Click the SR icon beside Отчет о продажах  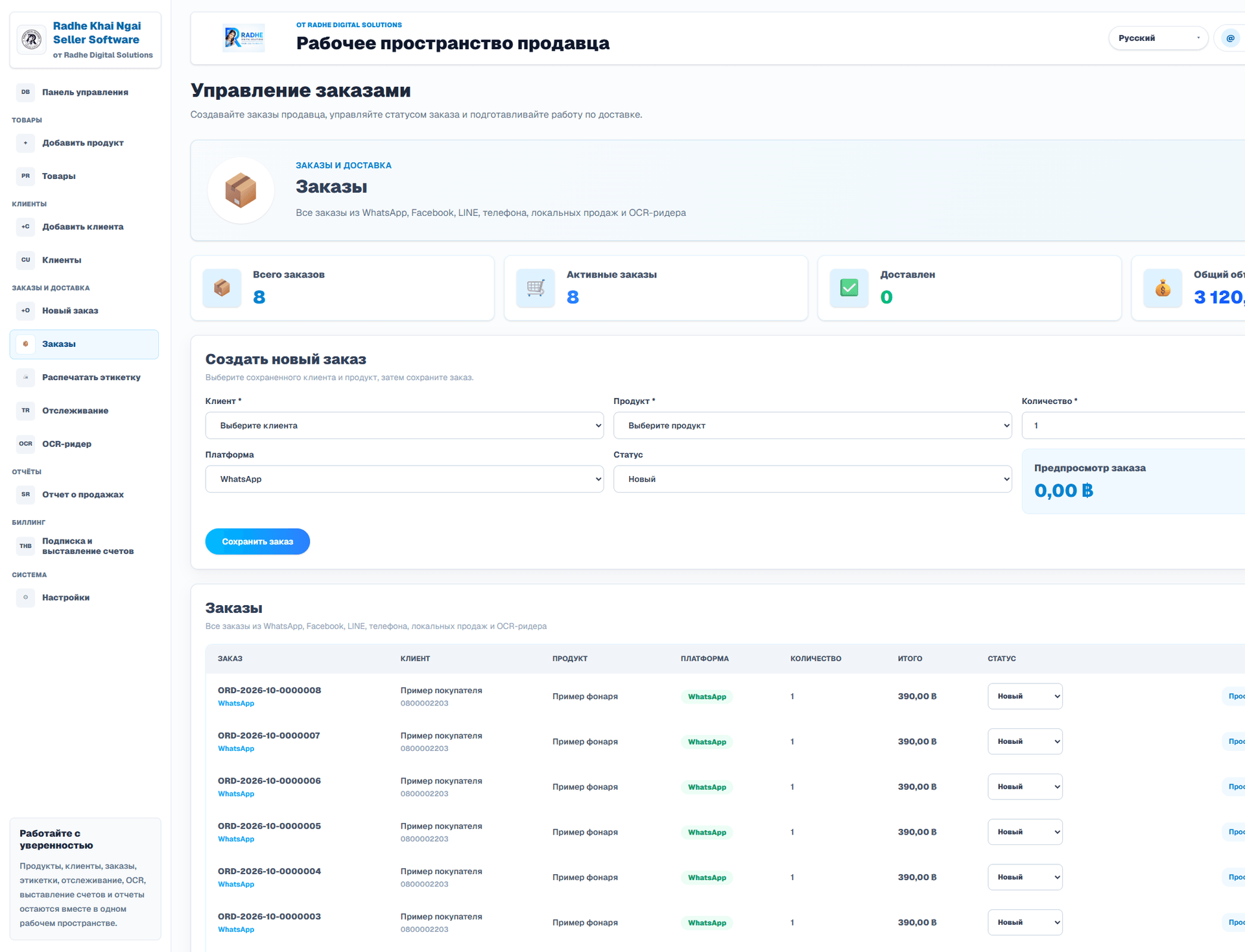click(25, 494)
